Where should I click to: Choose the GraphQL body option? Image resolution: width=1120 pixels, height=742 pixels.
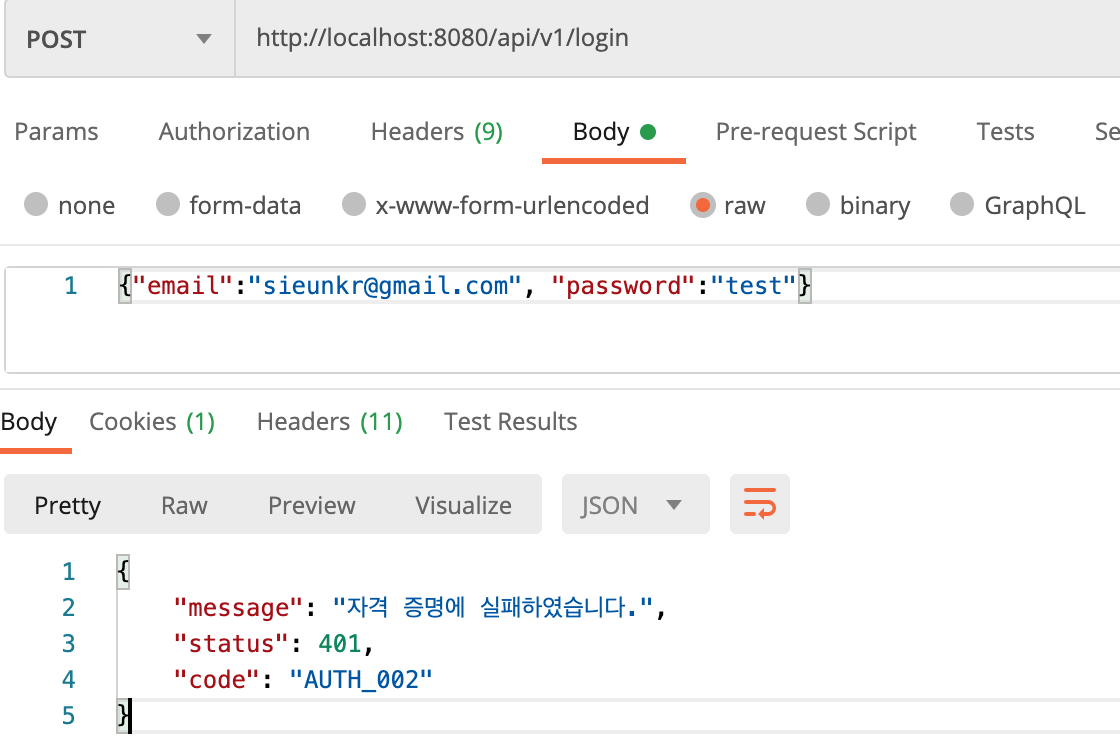click(962, 206)
